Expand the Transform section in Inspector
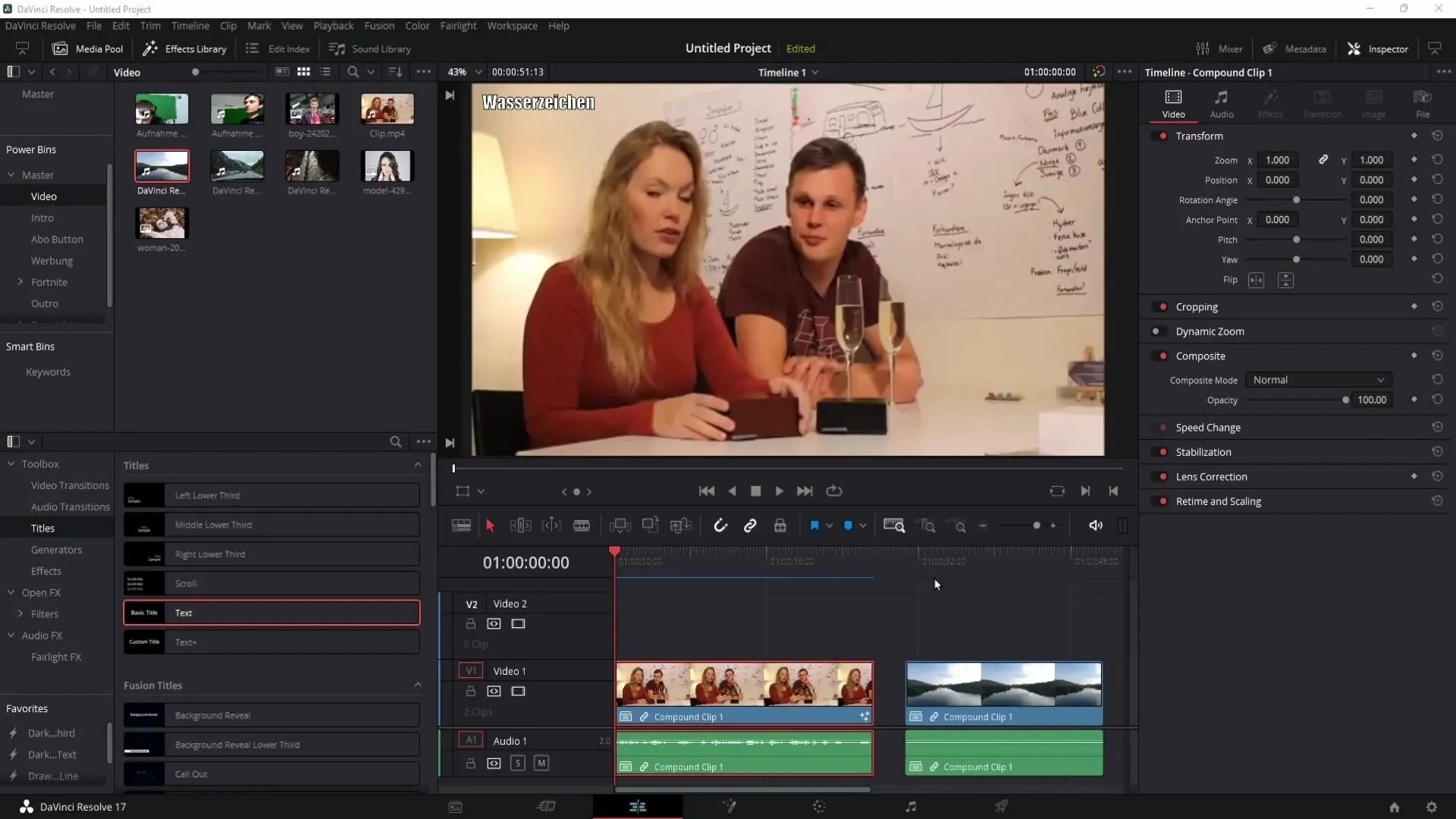Viewport: 1456px width, 819px height. point(1199,135)
